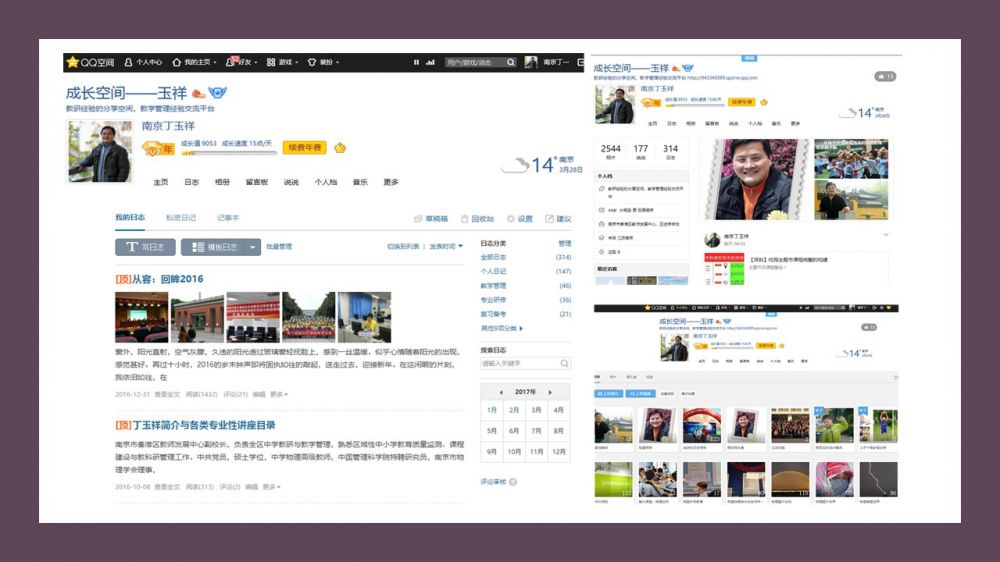Open the 发表时间 sort dropdown
This screenshot has height=562, width=1000.
446,246
